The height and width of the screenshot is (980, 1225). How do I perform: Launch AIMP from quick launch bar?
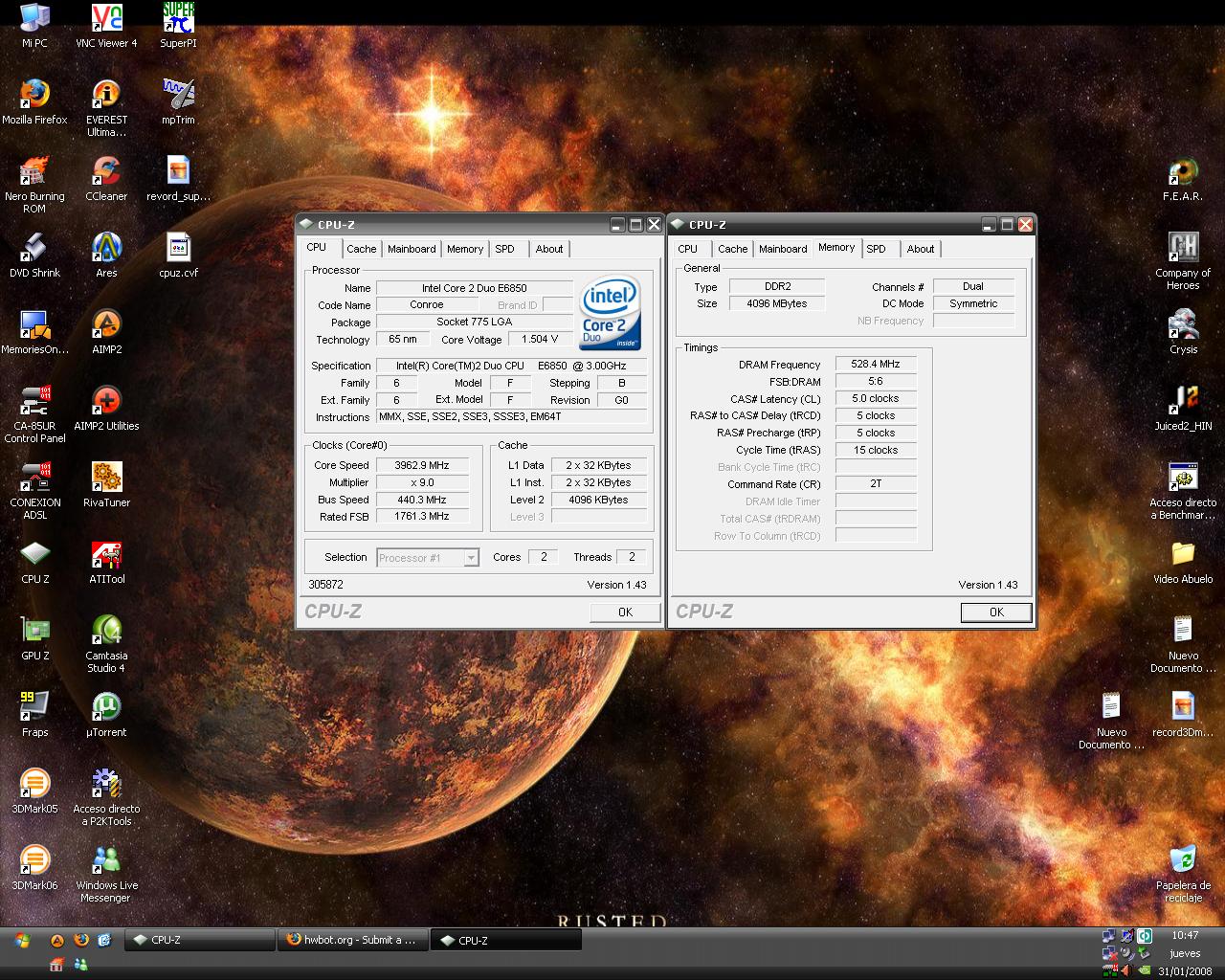57,941
